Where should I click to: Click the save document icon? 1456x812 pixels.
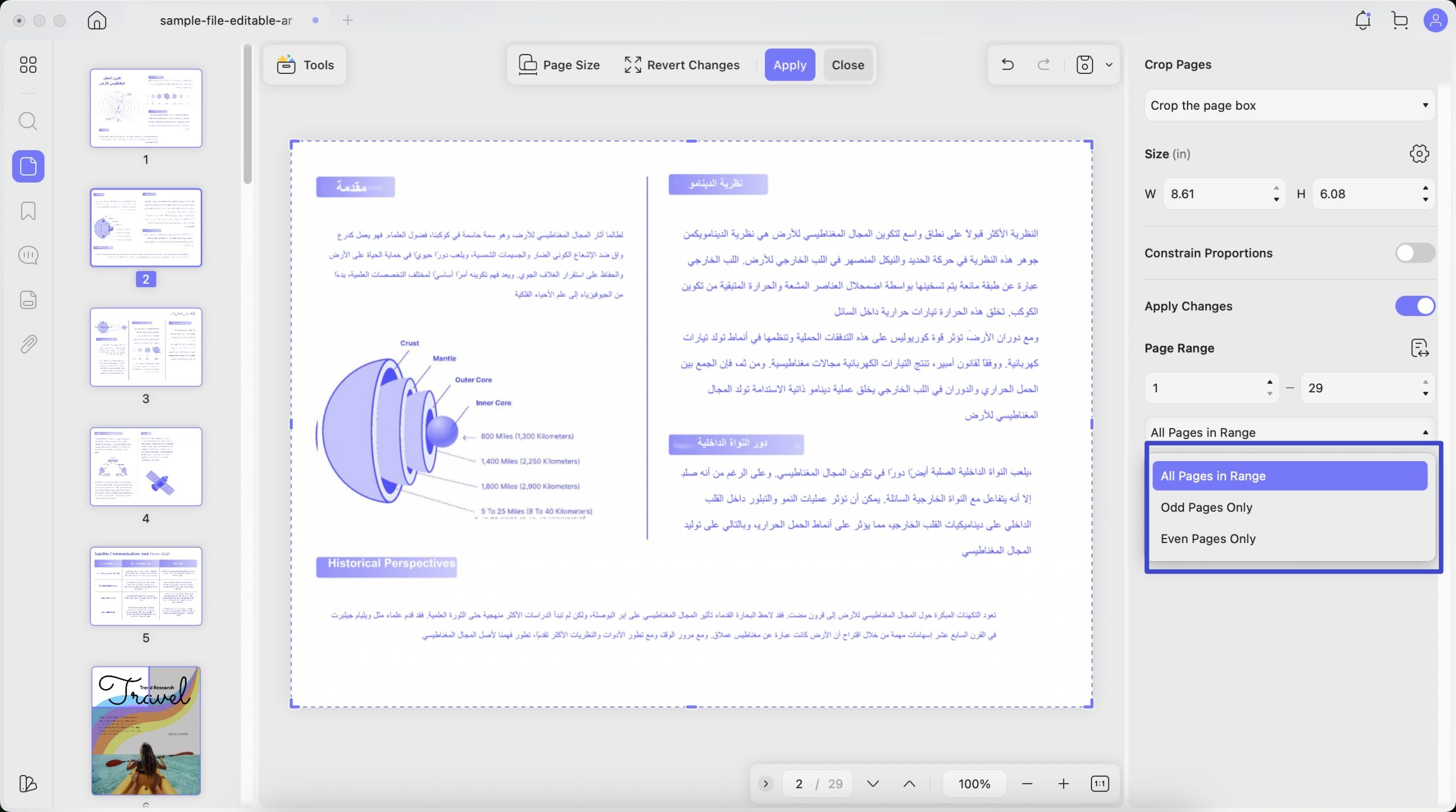[1085, 65]
